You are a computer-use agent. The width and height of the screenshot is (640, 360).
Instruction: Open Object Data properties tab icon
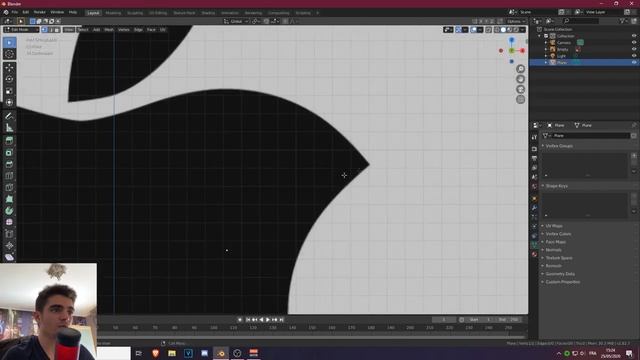pyautogui.click(x=534, y=245)
